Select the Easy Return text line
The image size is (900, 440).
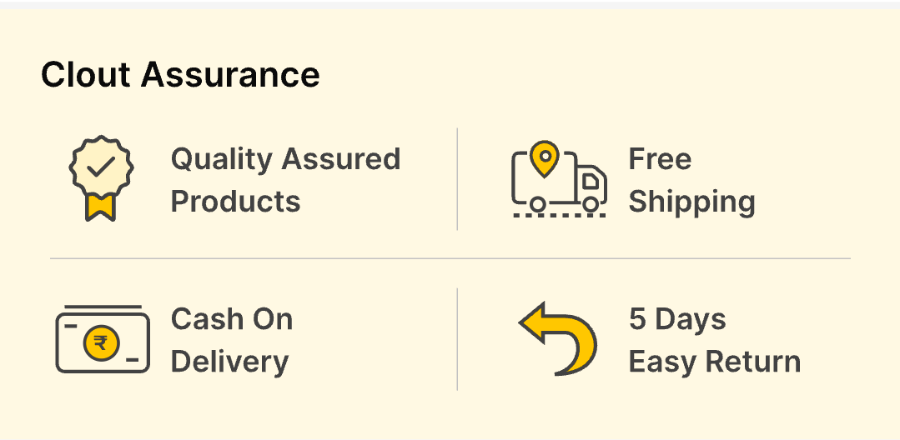point(714,362)
